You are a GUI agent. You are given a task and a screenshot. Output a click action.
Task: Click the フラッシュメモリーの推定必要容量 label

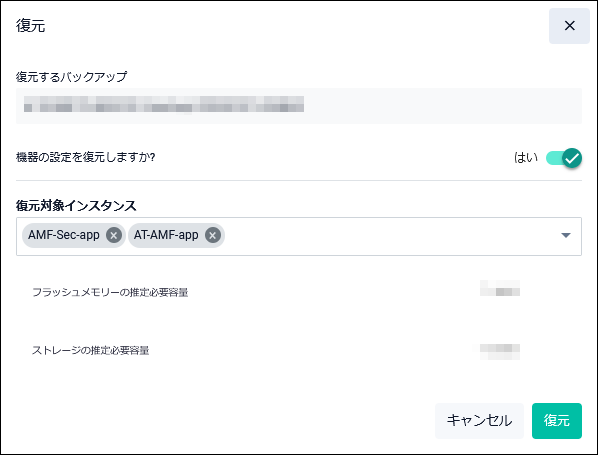coord(110,293)
